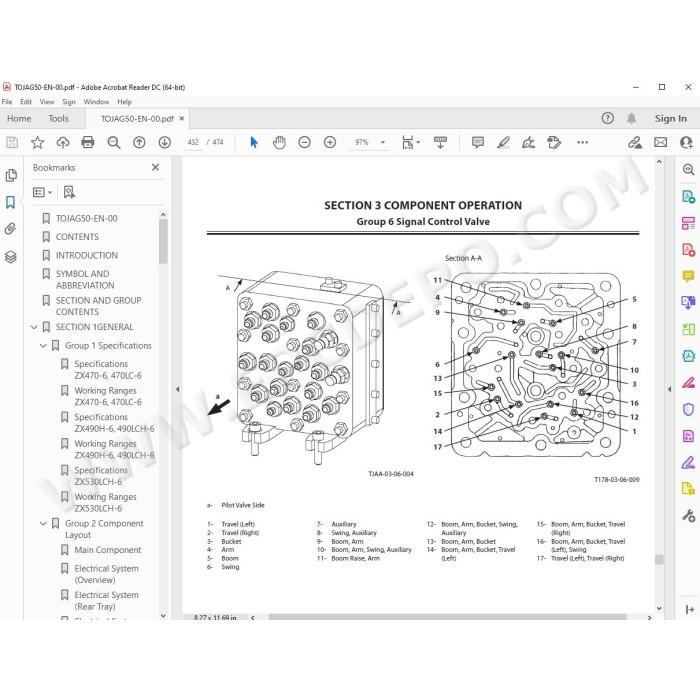Image resolution: width=700 pixels, height=700 pixels.
Task: Open bookmarks options menu dropdown
Action: coord(42,192)
